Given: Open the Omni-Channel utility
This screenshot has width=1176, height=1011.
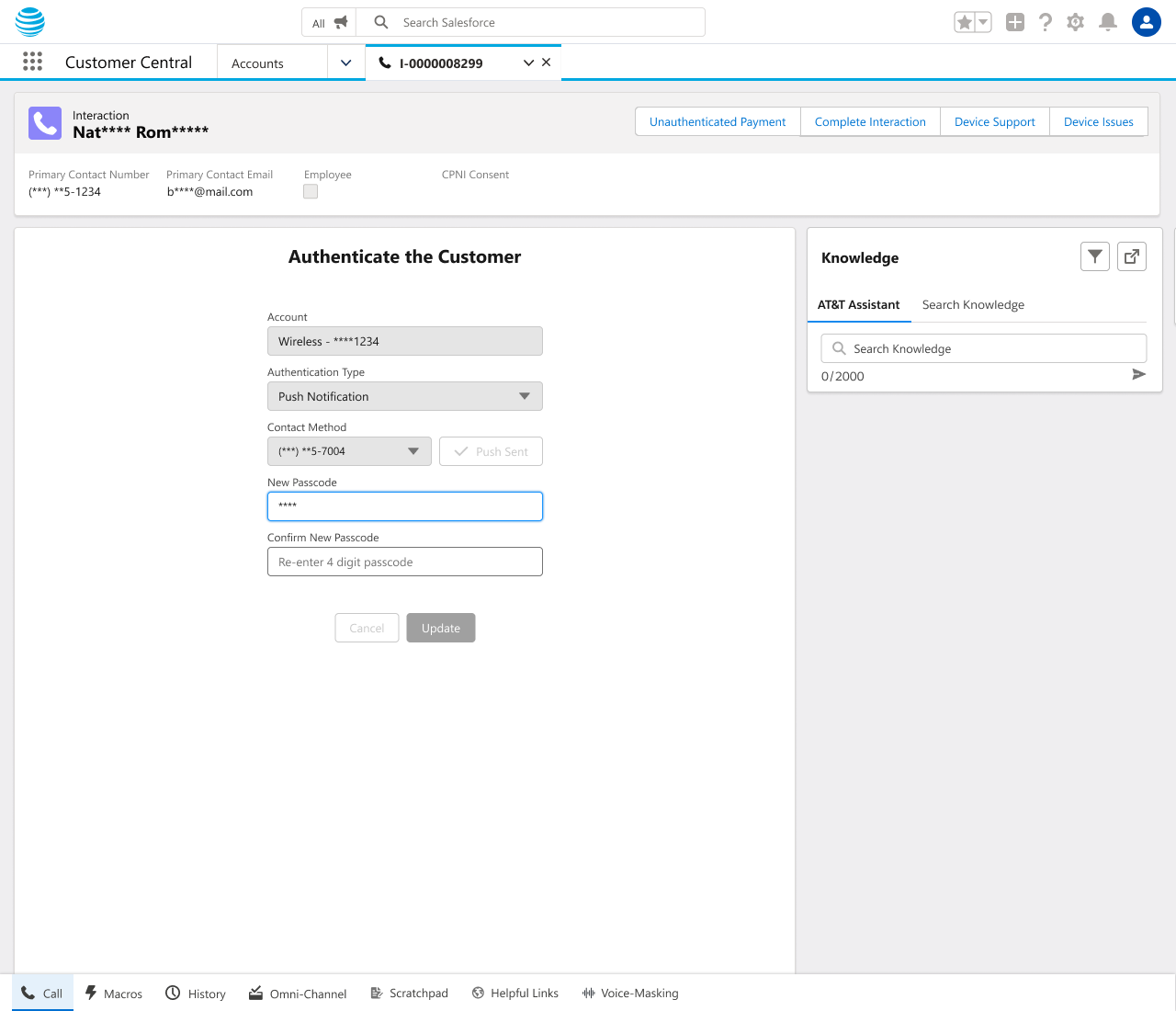Looking at the screenshot, I should pyautogui.click(x=298, y=993).
